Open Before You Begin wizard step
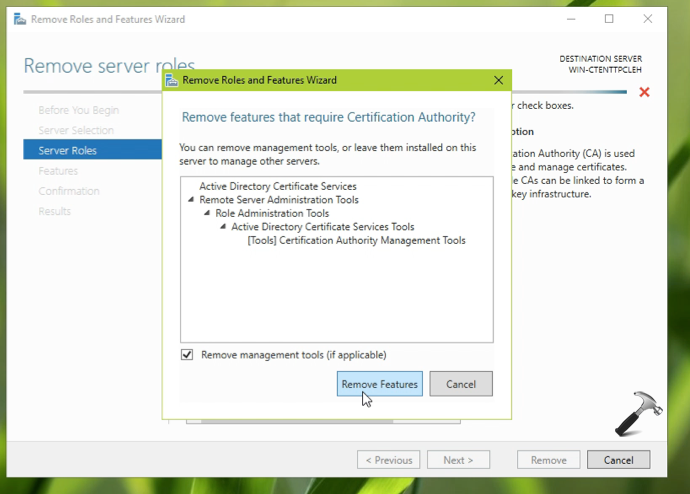 (78, 110)
